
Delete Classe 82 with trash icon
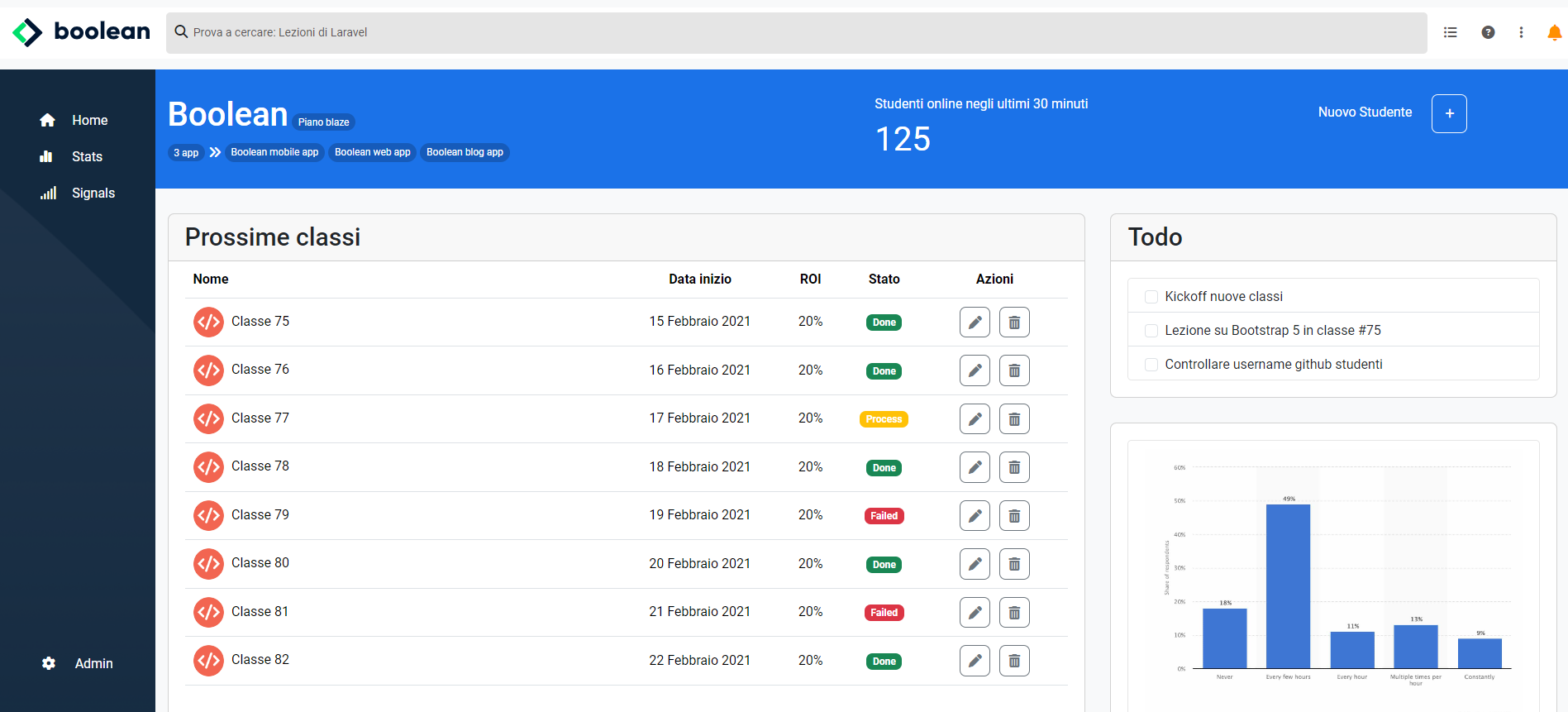point(1014,661)
